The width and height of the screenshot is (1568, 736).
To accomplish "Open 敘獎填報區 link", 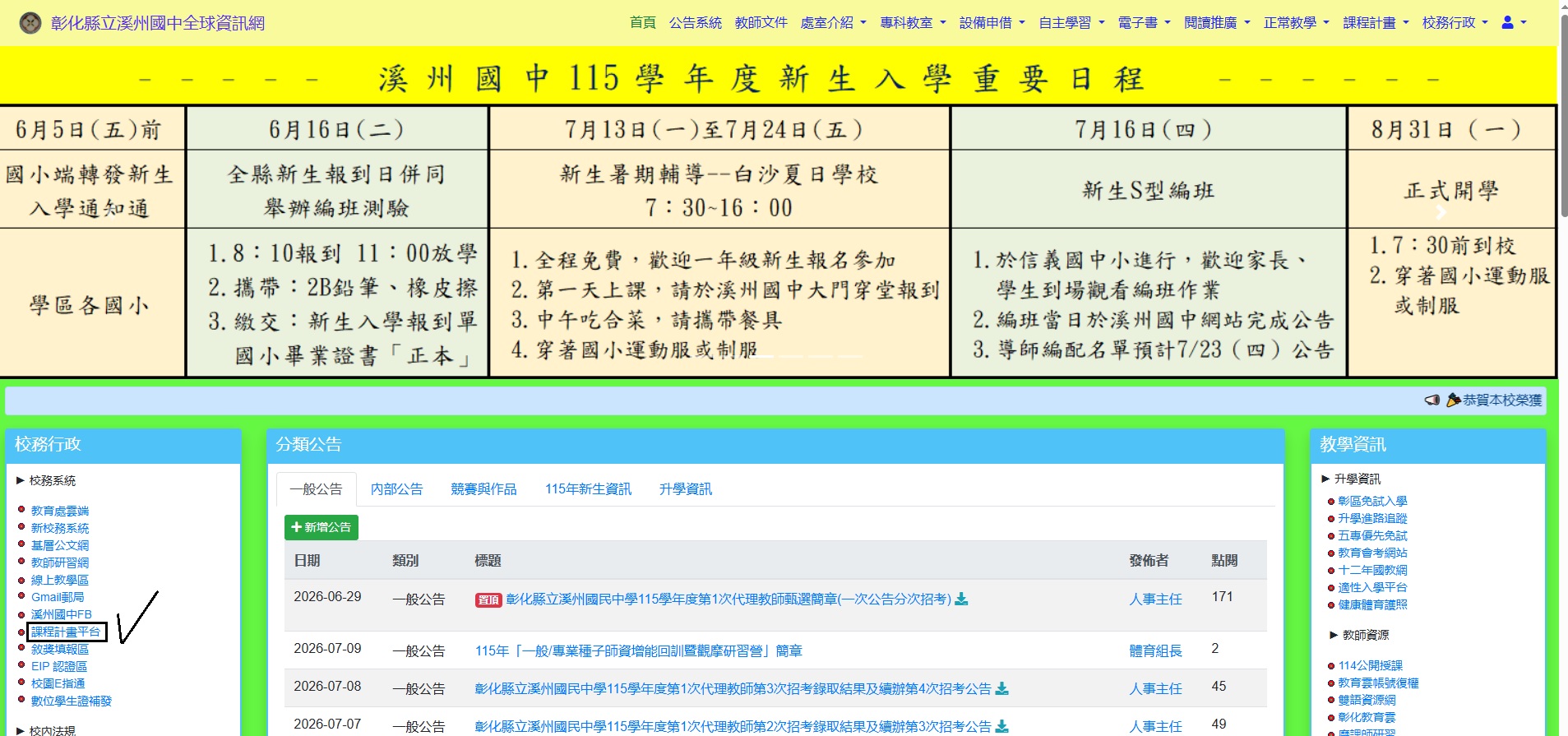I will click(60, 650).
